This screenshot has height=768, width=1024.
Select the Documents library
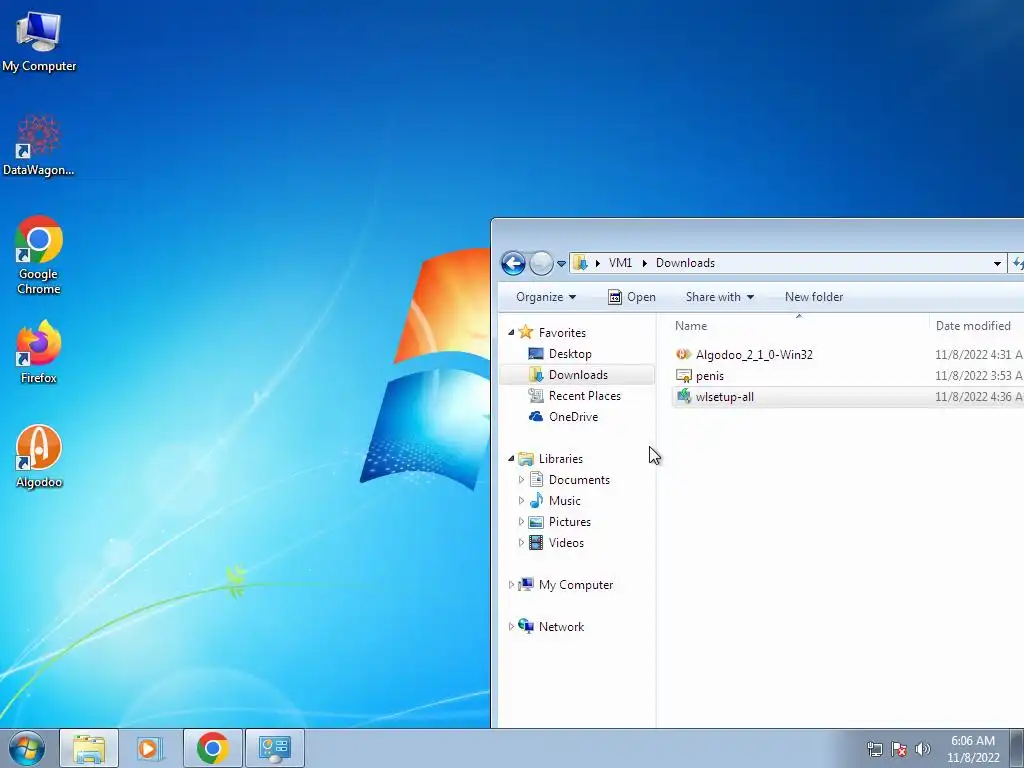click(579, 480)
